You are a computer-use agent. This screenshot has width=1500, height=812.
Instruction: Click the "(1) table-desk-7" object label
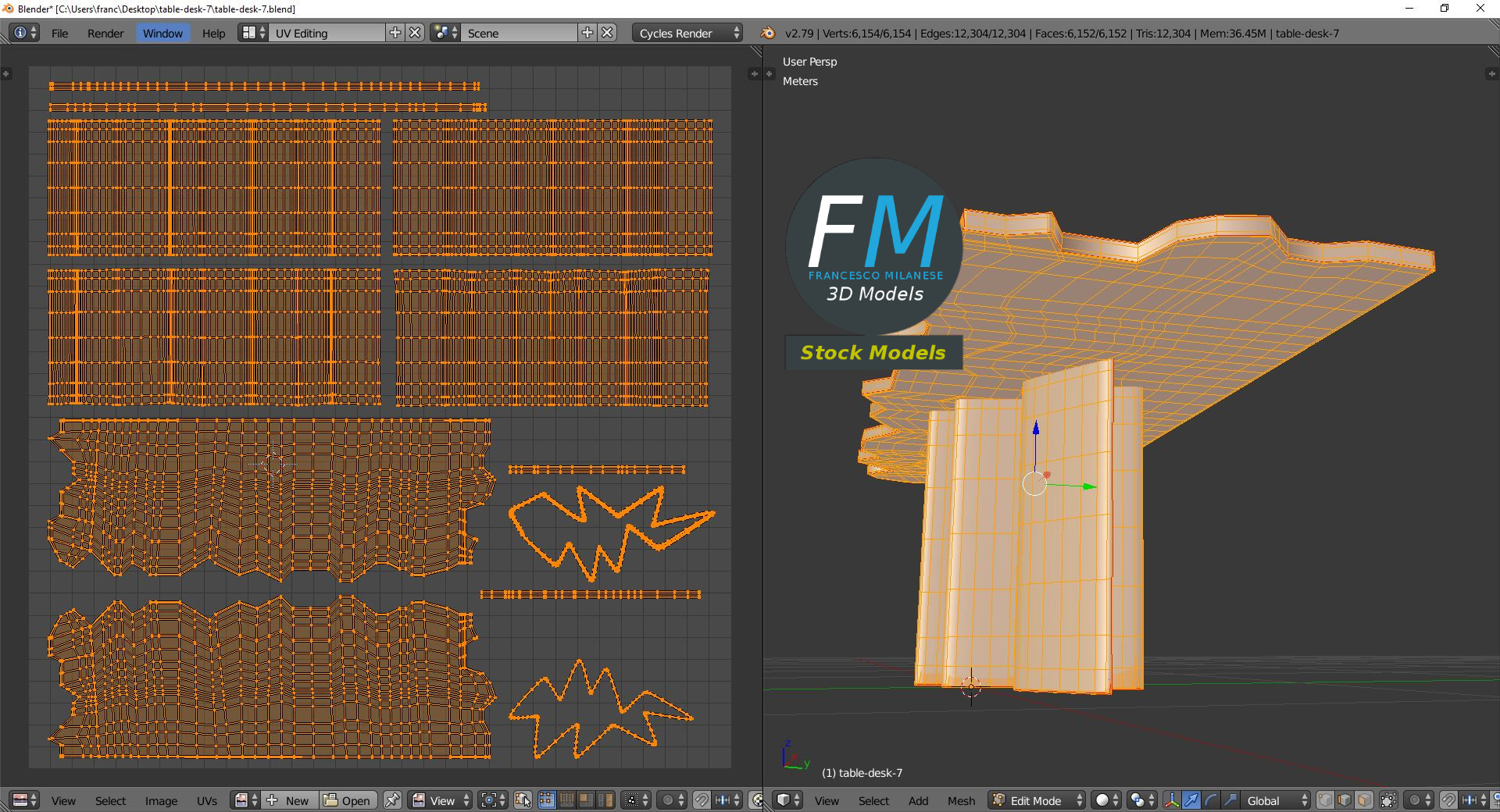862,773
